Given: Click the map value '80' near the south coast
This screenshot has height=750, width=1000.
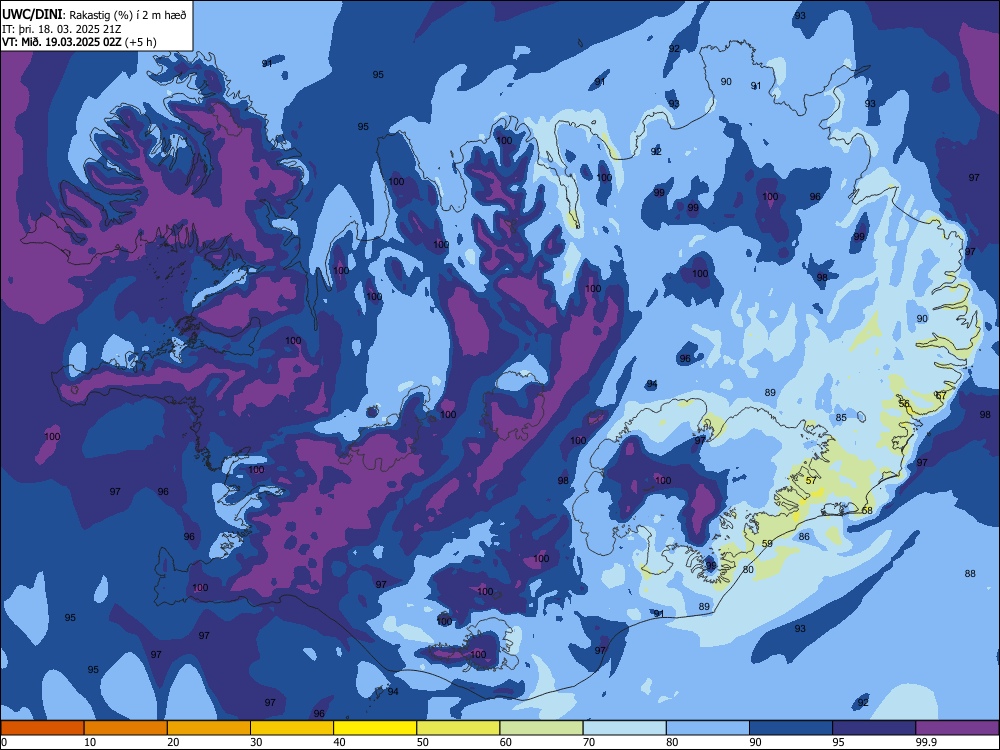Looking at the screenshot, I should click(x=748, y=570).
